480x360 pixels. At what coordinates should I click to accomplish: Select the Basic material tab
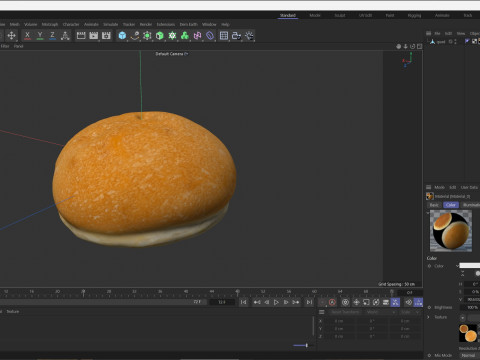[434, 205]
